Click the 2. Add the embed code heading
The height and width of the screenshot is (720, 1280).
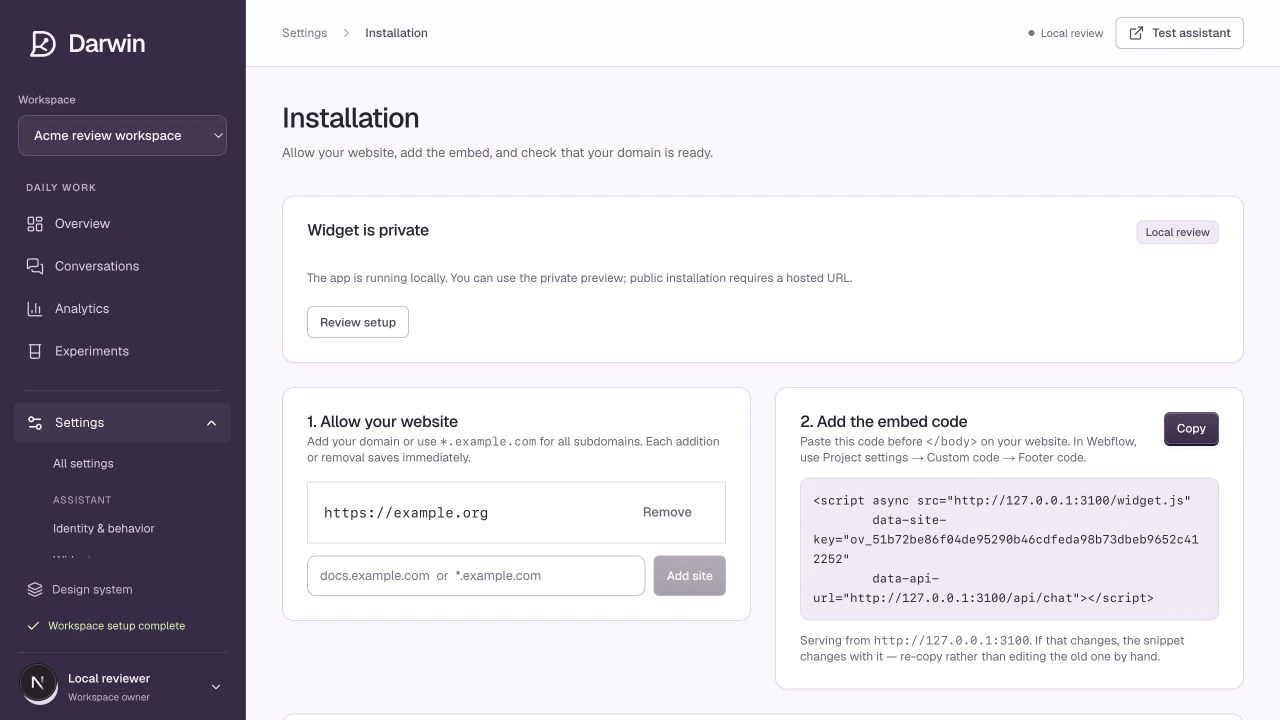(884, 422)
